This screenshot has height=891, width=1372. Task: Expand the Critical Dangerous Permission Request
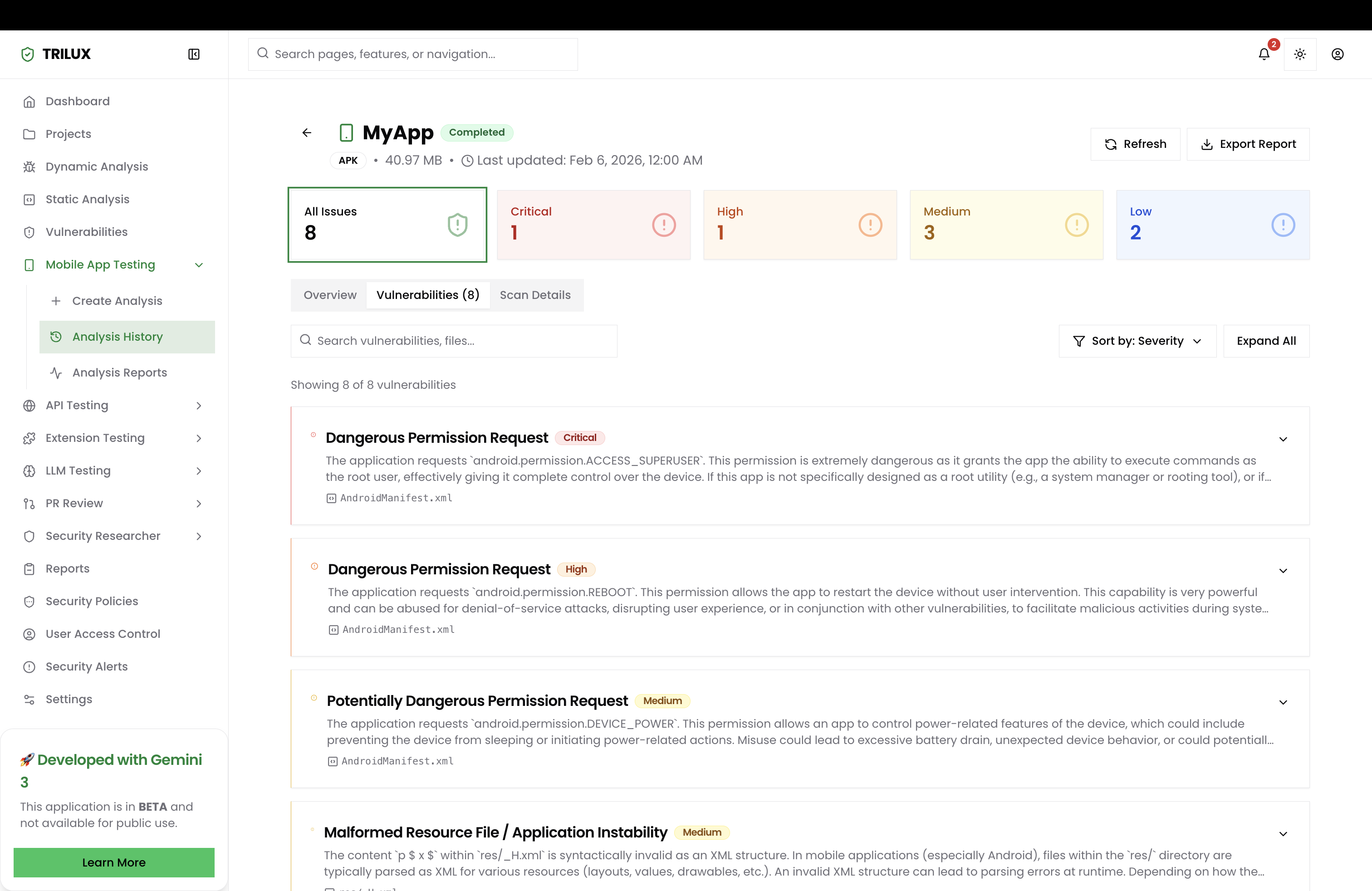point(1283,439)
